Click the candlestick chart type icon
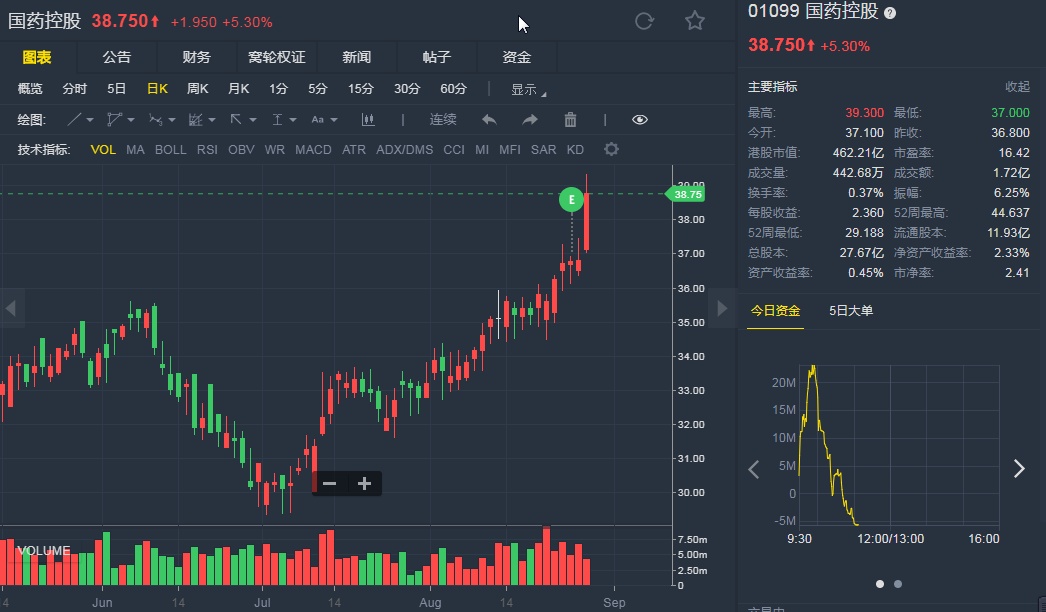This screenshot has height=612, width=1046. [368, 119]
